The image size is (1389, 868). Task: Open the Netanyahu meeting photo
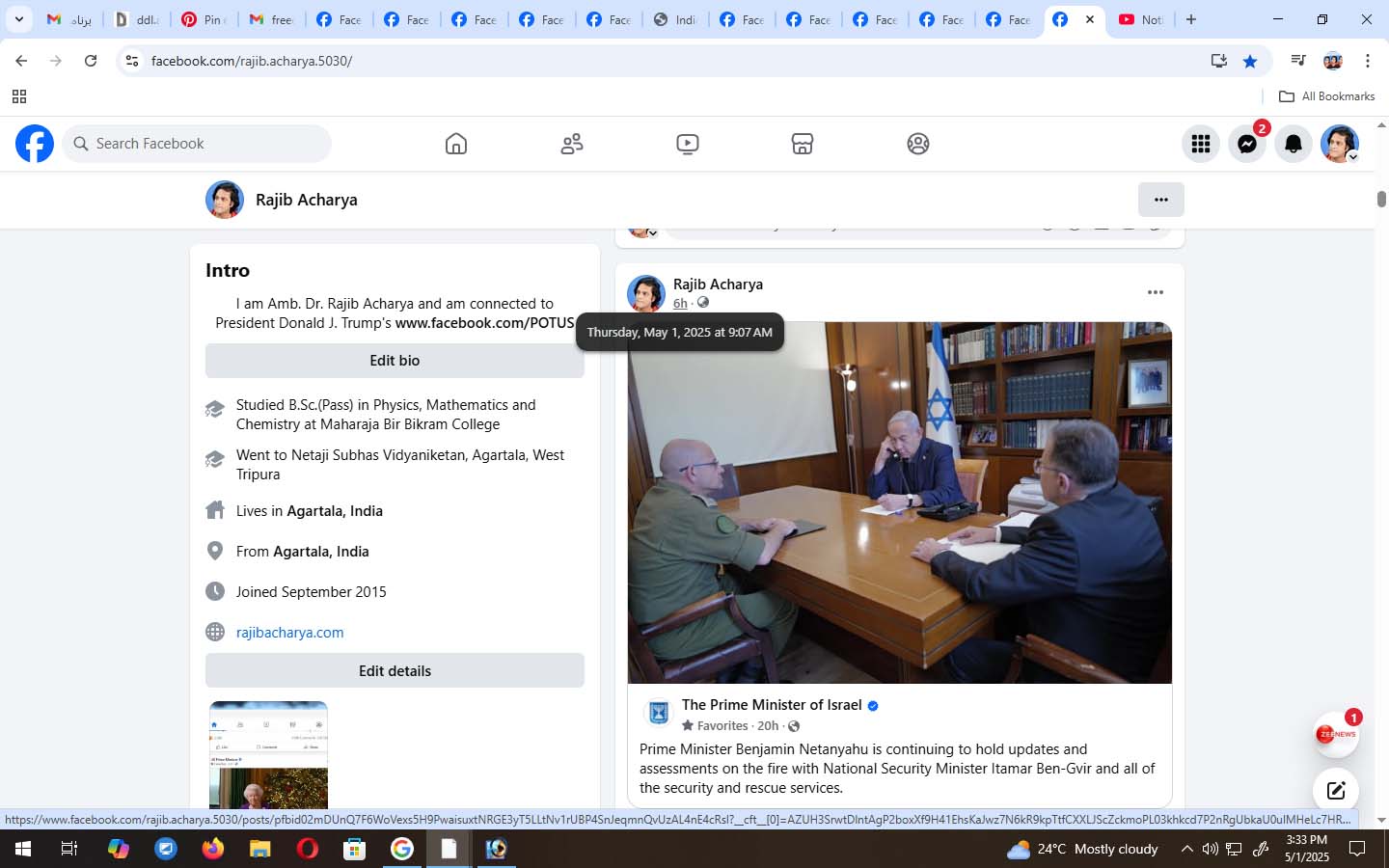(900, 503)
